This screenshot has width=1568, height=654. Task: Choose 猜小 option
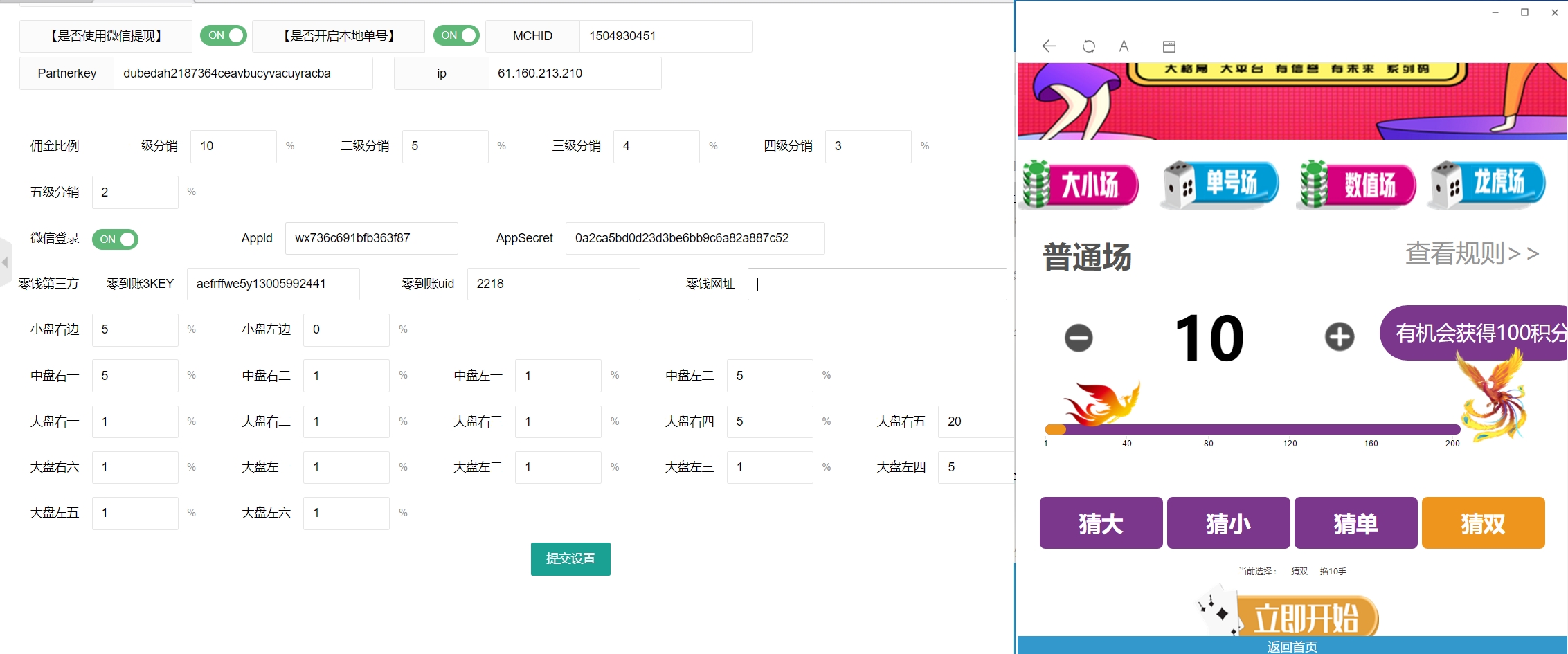click(x=1228, y=523)
